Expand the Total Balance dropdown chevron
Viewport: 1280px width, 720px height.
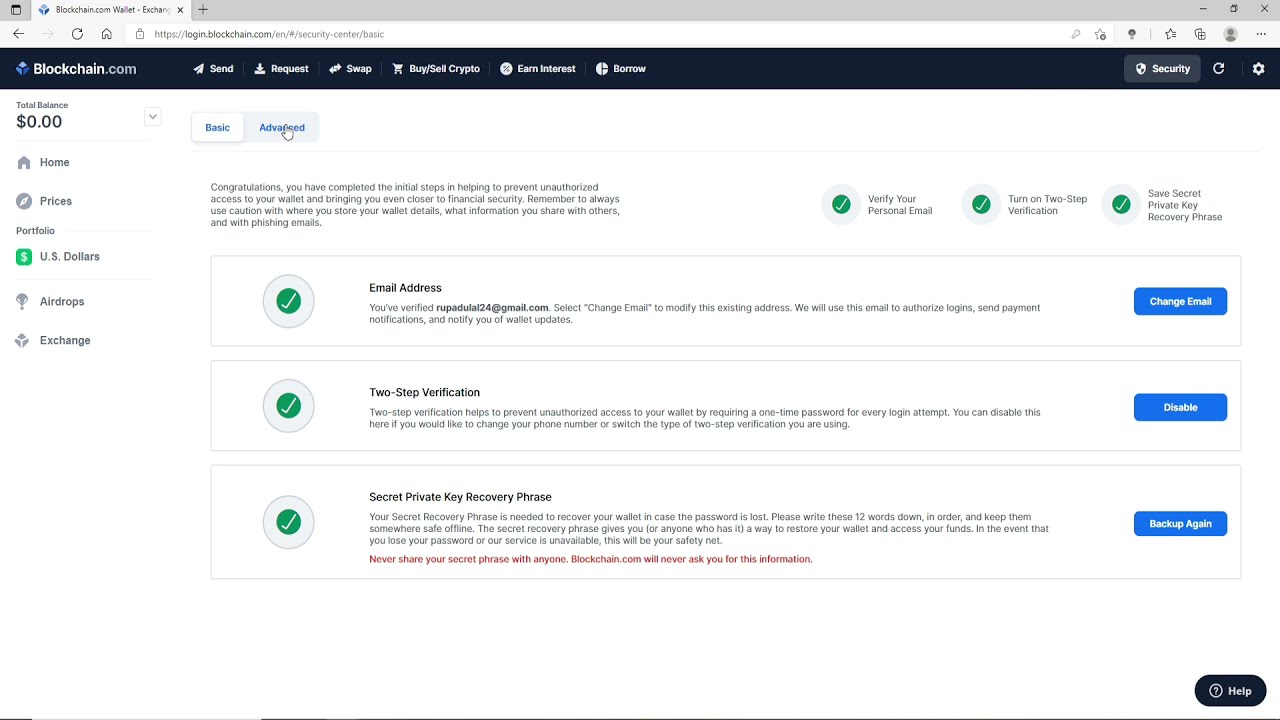pos(152,116)
